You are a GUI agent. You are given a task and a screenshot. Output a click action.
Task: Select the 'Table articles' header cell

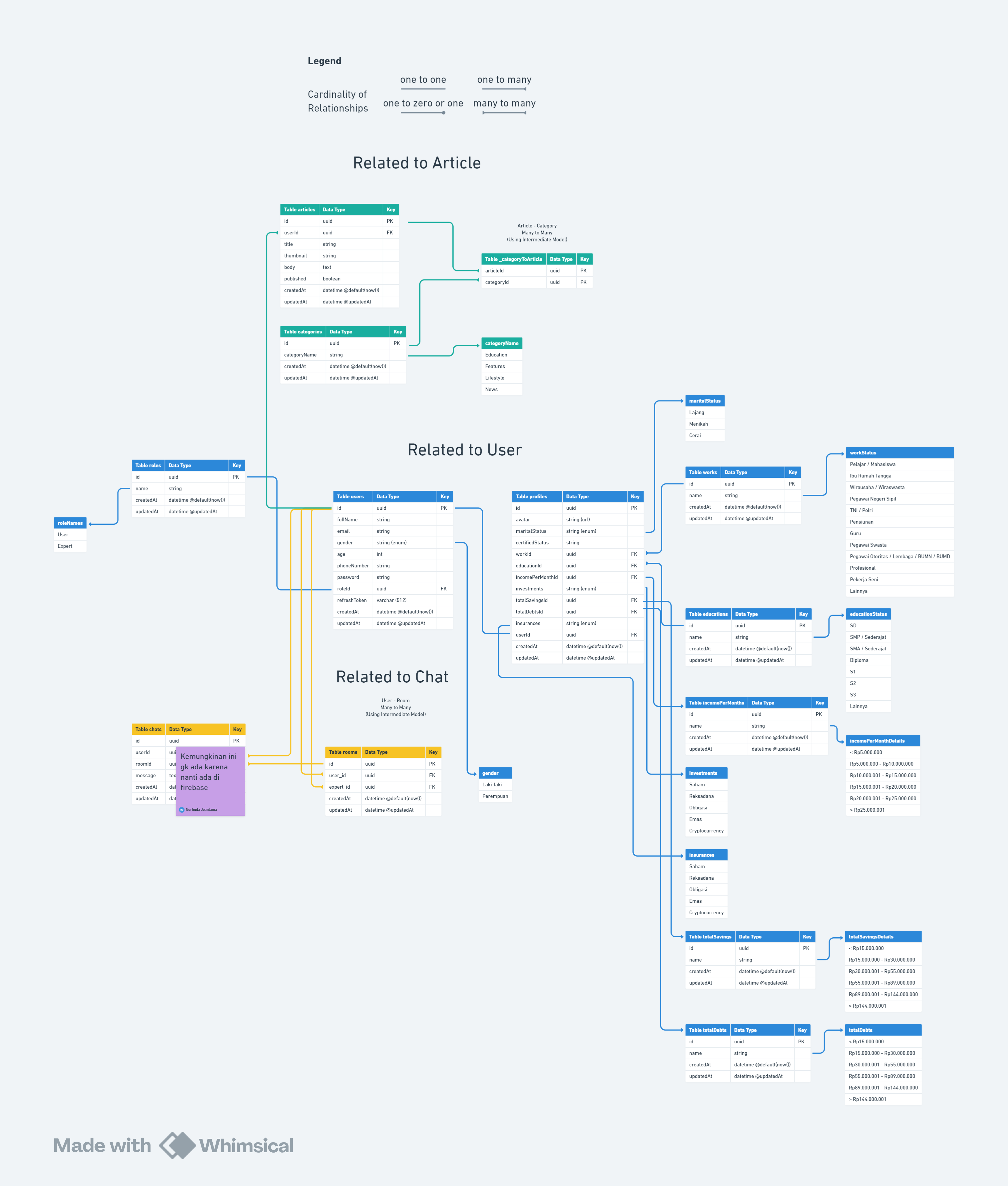pos(299,210)
